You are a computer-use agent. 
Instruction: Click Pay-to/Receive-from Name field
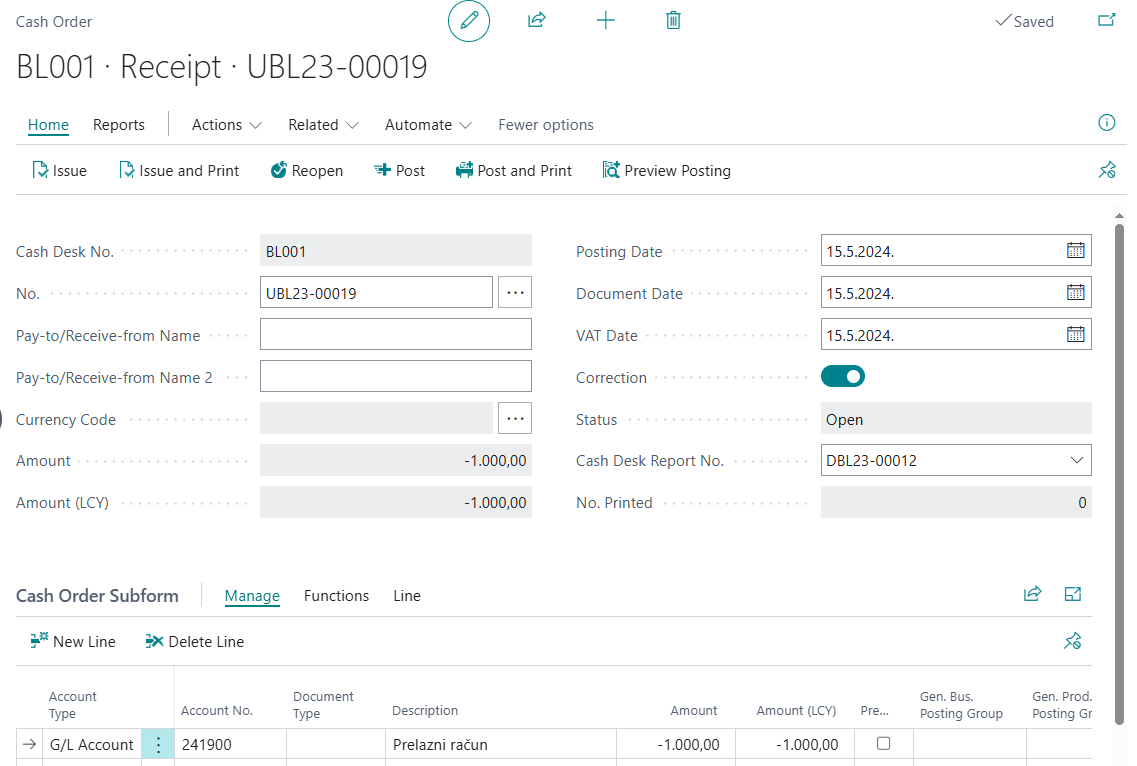pos(396,334)
